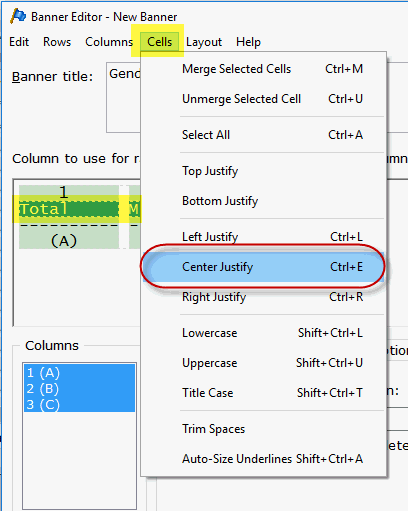
Task: Open the Edit menu
Action: [x=19, y=42]
